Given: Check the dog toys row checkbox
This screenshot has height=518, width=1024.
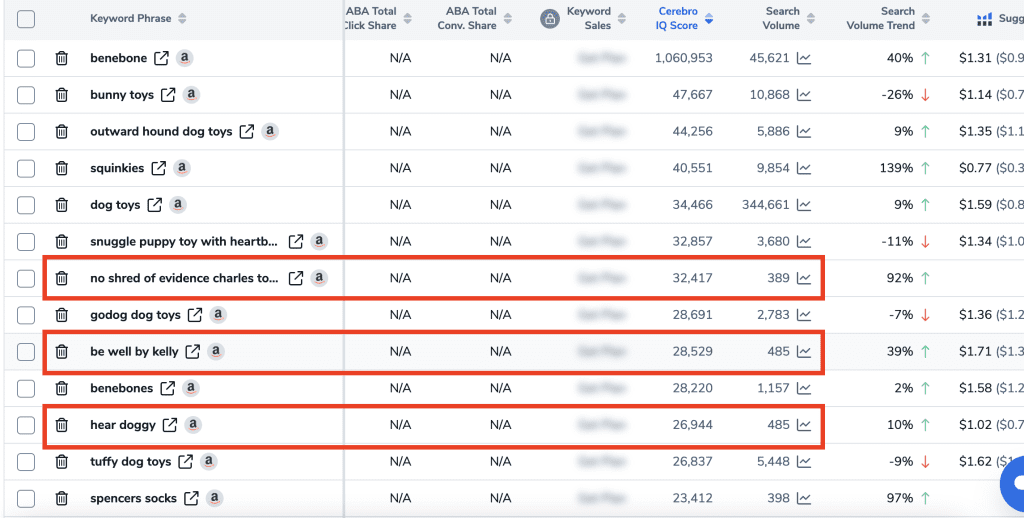Looking at the screenshot, I should pos(26,204).
